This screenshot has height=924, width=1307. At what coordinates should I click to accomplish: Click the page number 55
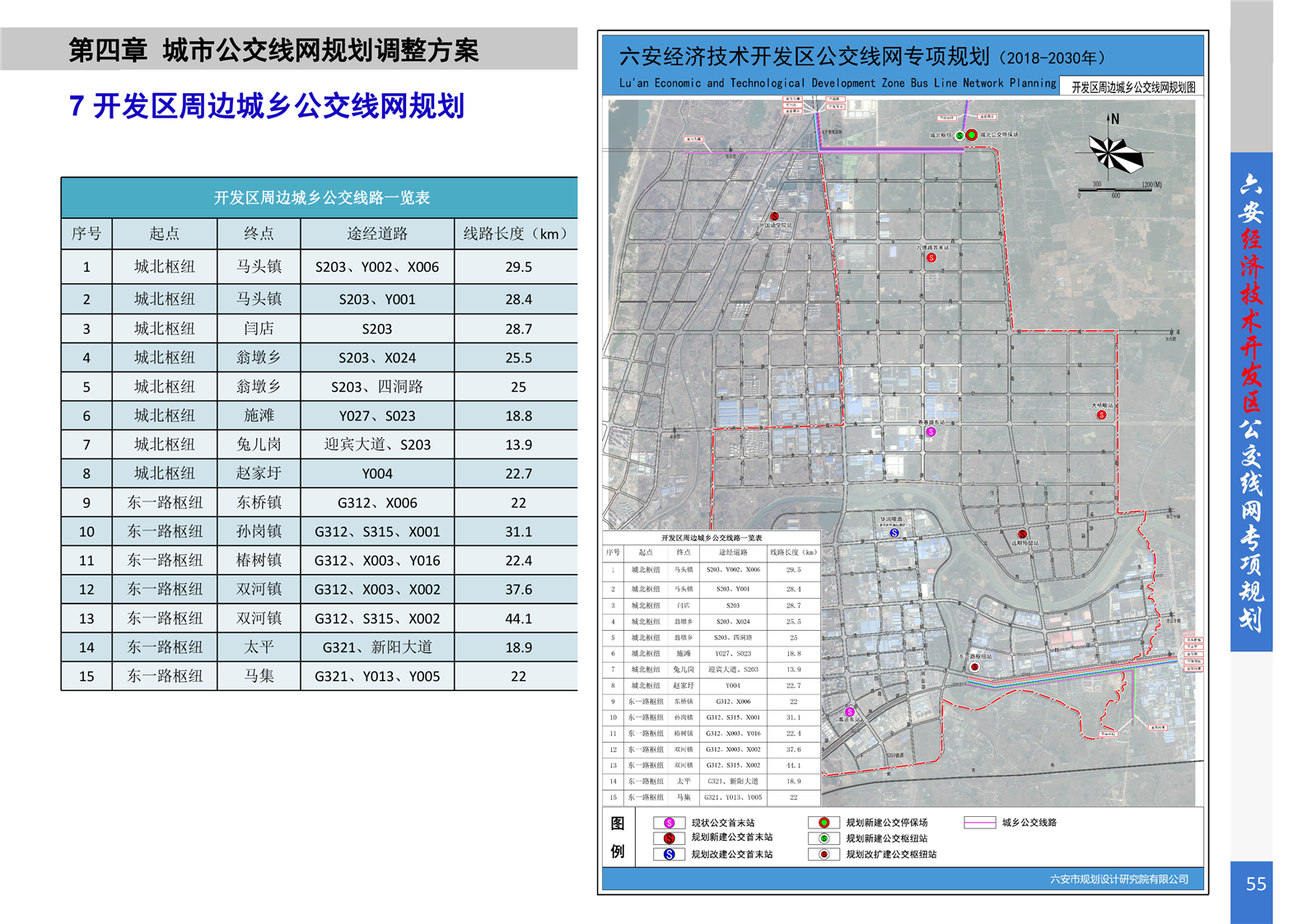pyautogui.click(x=1256, y=884)
